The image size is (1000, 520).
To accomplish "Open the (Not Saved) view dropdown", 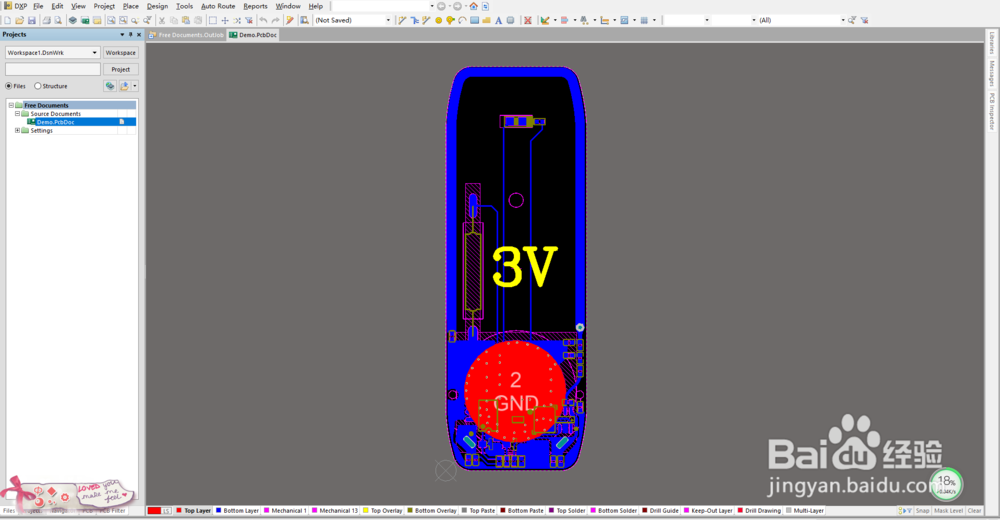I will point(388,20).
